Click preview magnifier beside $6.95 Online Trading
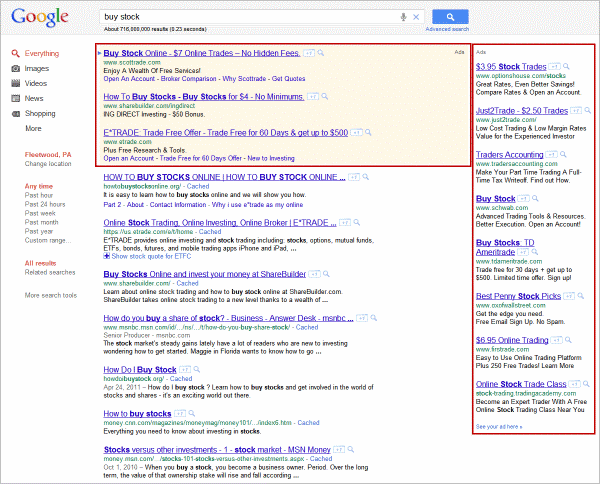This screenshot has height=484, width=600. click(x=568, y=340)
